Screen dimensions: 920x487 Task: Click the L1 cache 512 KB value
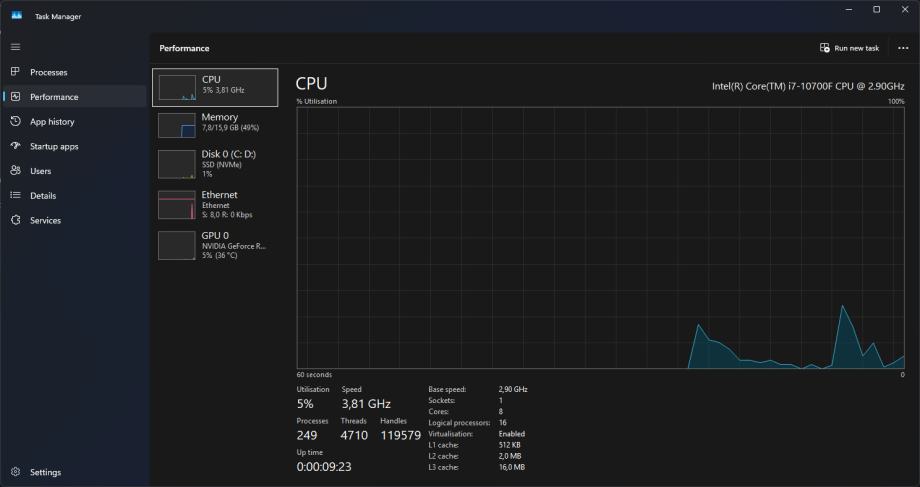(x=509, y=445)
